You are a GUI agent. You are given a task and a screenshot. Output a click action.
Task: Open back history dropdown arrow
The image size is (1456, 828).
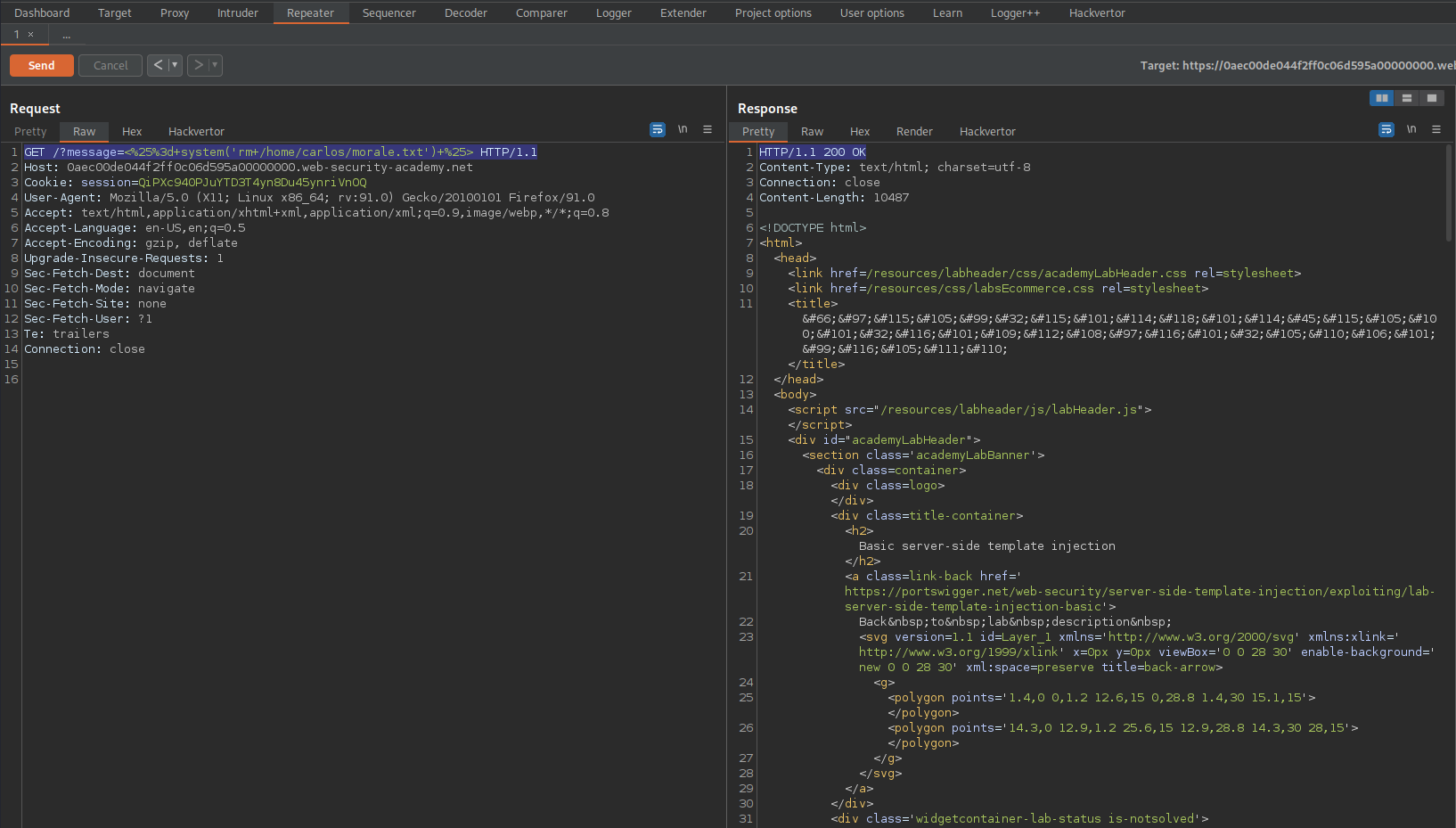coord(175,65)
